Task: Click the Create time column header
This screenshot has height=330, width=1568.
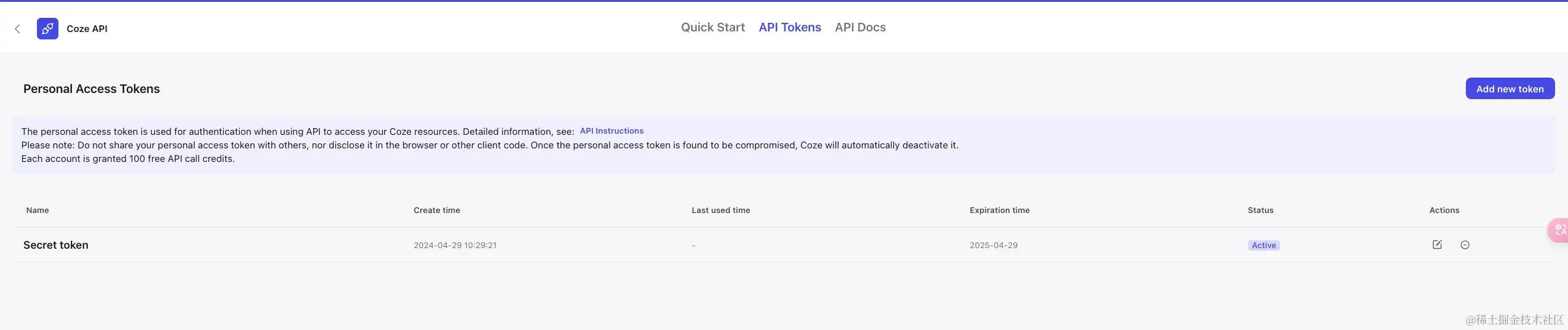Action: [436, 210]
